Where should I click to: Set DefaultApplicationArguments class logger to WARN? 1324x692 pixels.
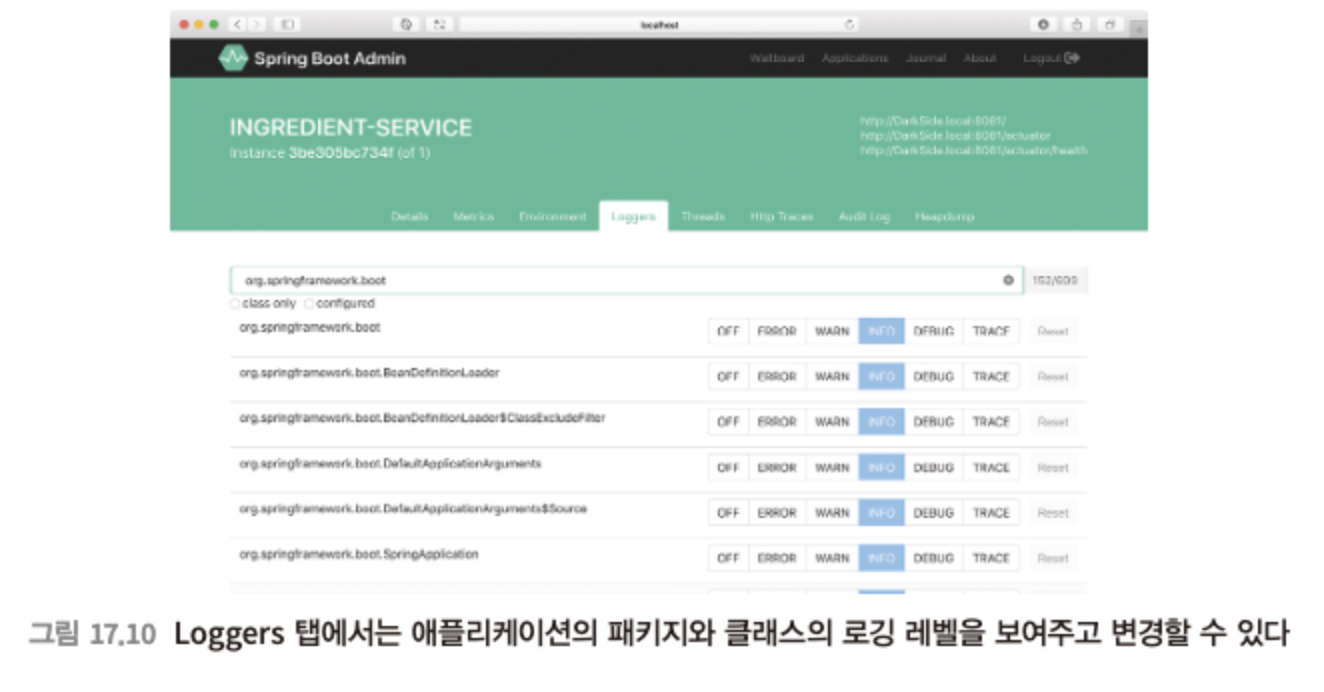(x=832, y=468)
